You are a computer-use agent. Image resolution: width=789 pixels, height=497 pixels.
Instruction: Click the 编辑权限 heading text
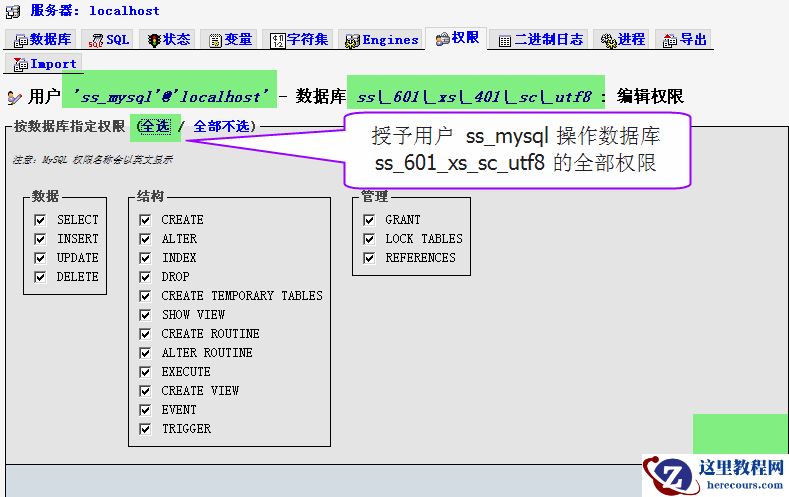click(x=650, y=96)
